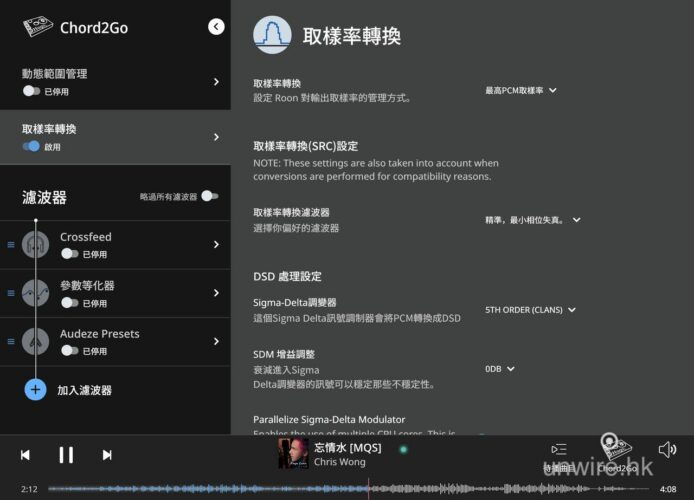Image resolution: width=694 pixels, height=500 pixels.
Task: Skip to the next track
Action: (x=107, y=455)
